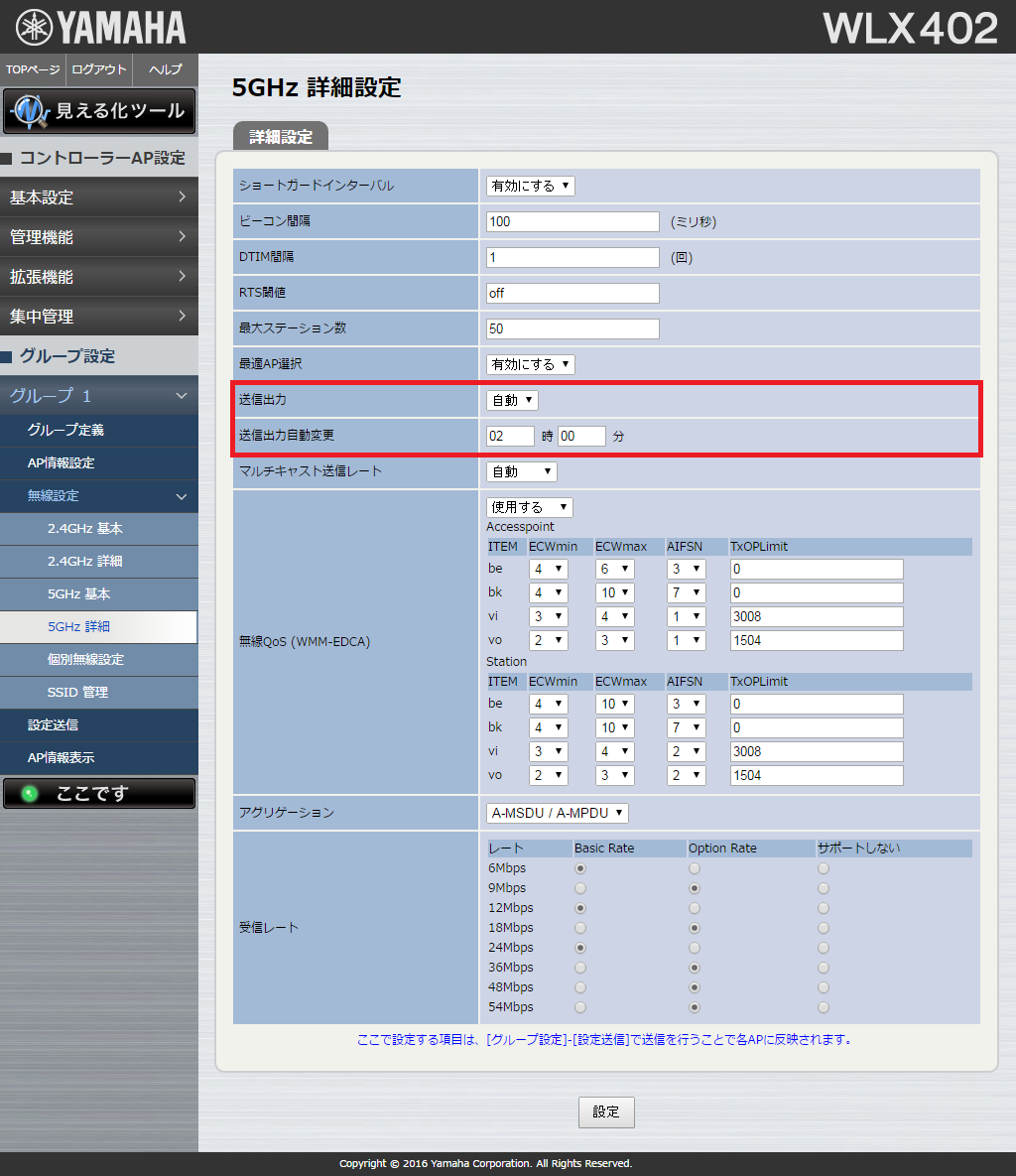Set 9Mbps as Basic Rate

click(x=580, y=888)
